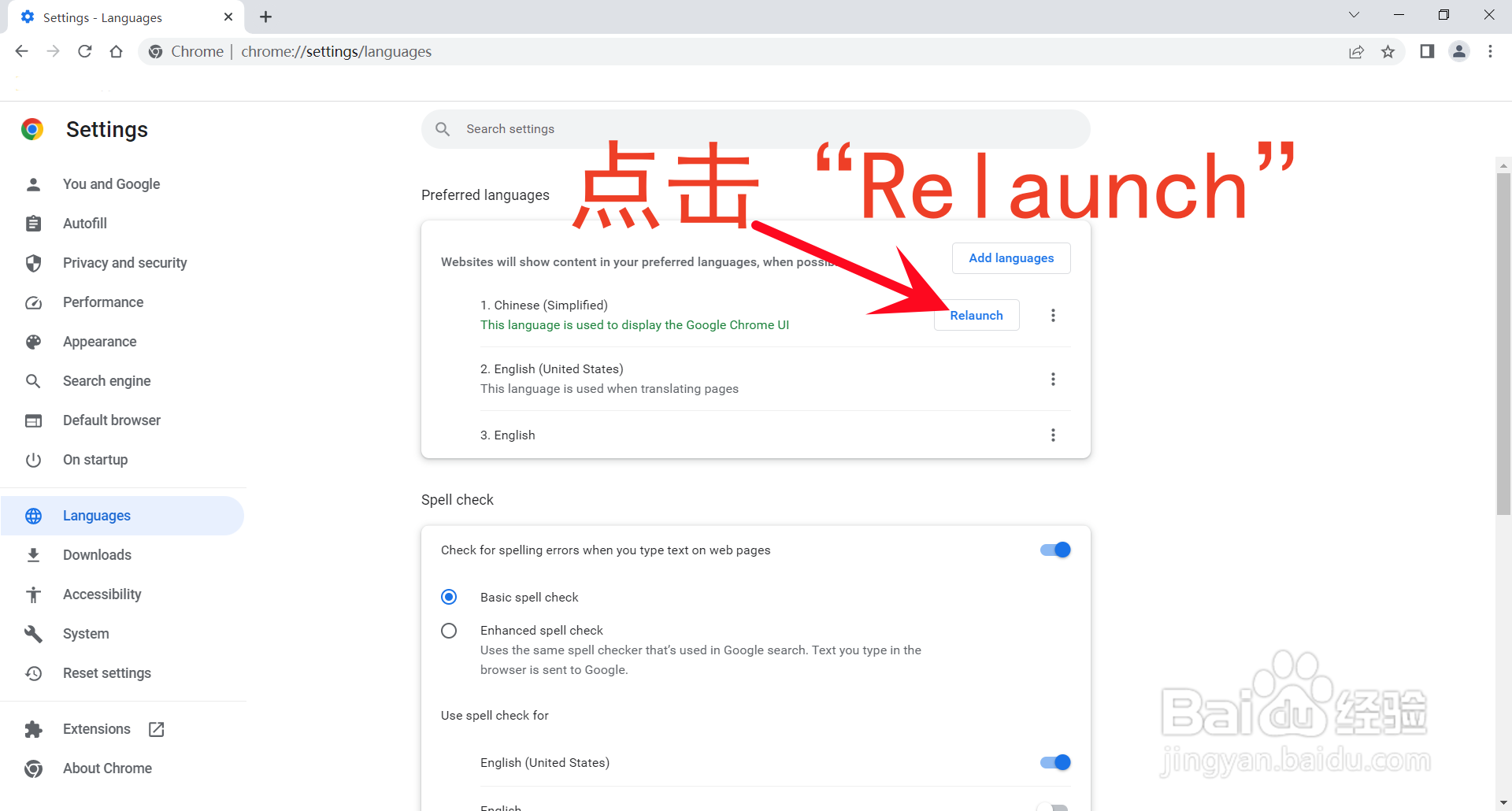
Task: Open Default browser settings
Action: click(122, 420)
